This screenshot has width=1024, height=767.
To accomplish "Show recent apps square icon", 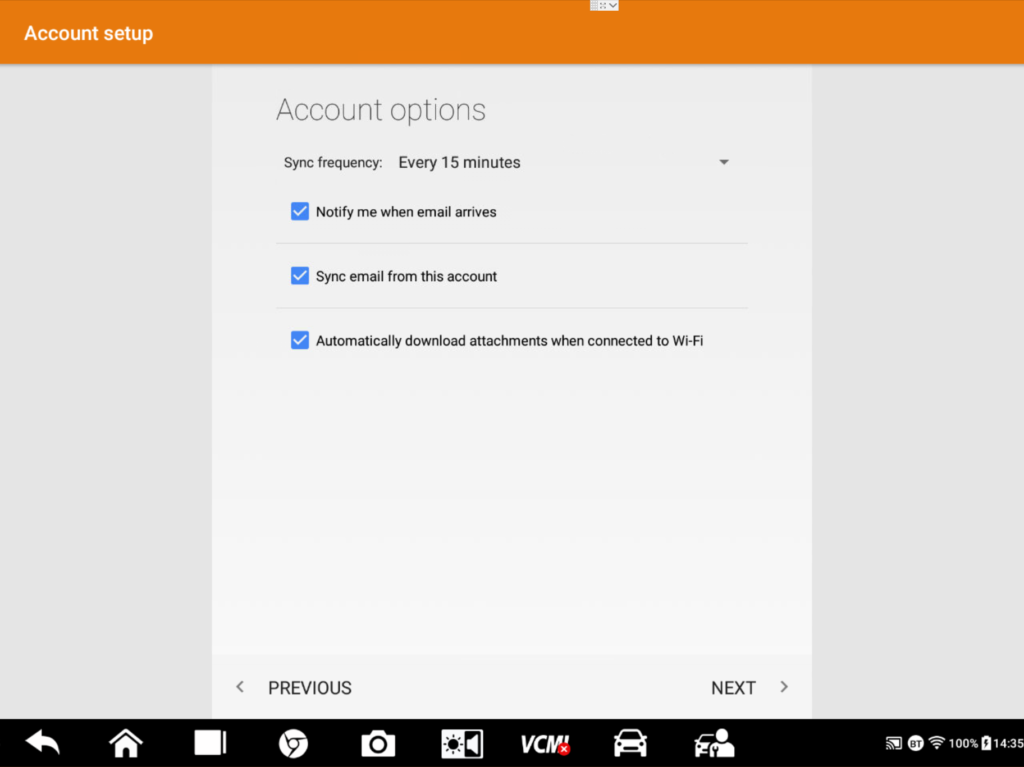I will pos(210,743).
